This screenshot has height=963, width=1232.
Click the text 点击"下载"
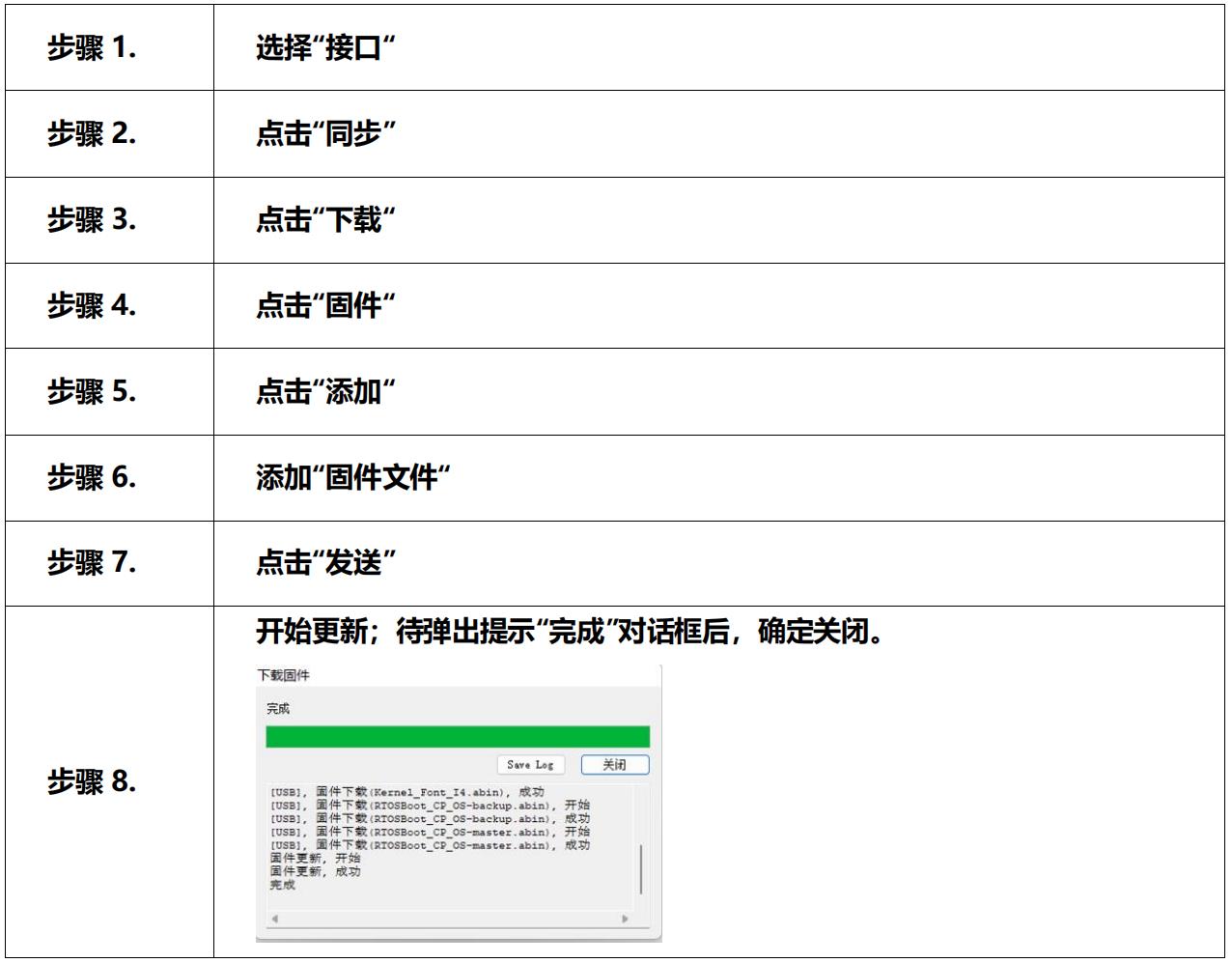pos(325,219)
